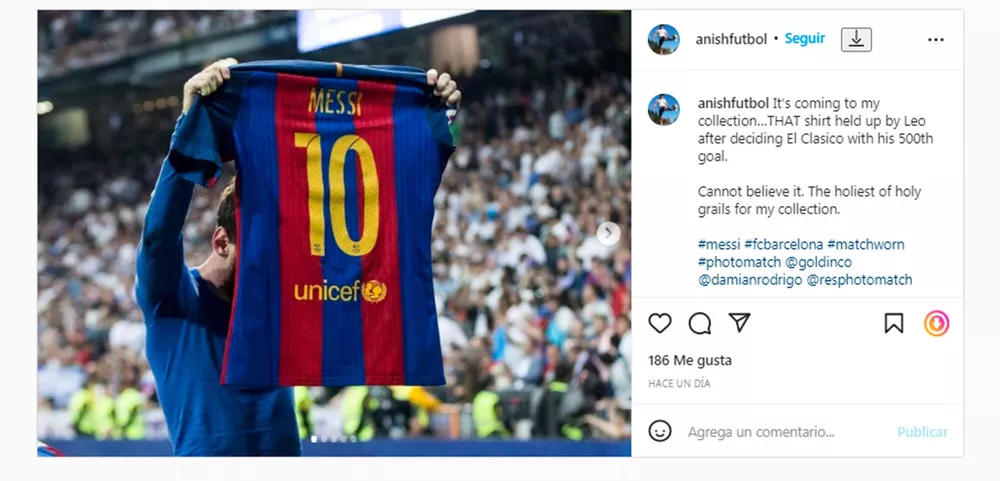This screenshot has height=481, width=1000.
Task: Open the emoji picker smiley icon
Action: [x=660, y=431]
